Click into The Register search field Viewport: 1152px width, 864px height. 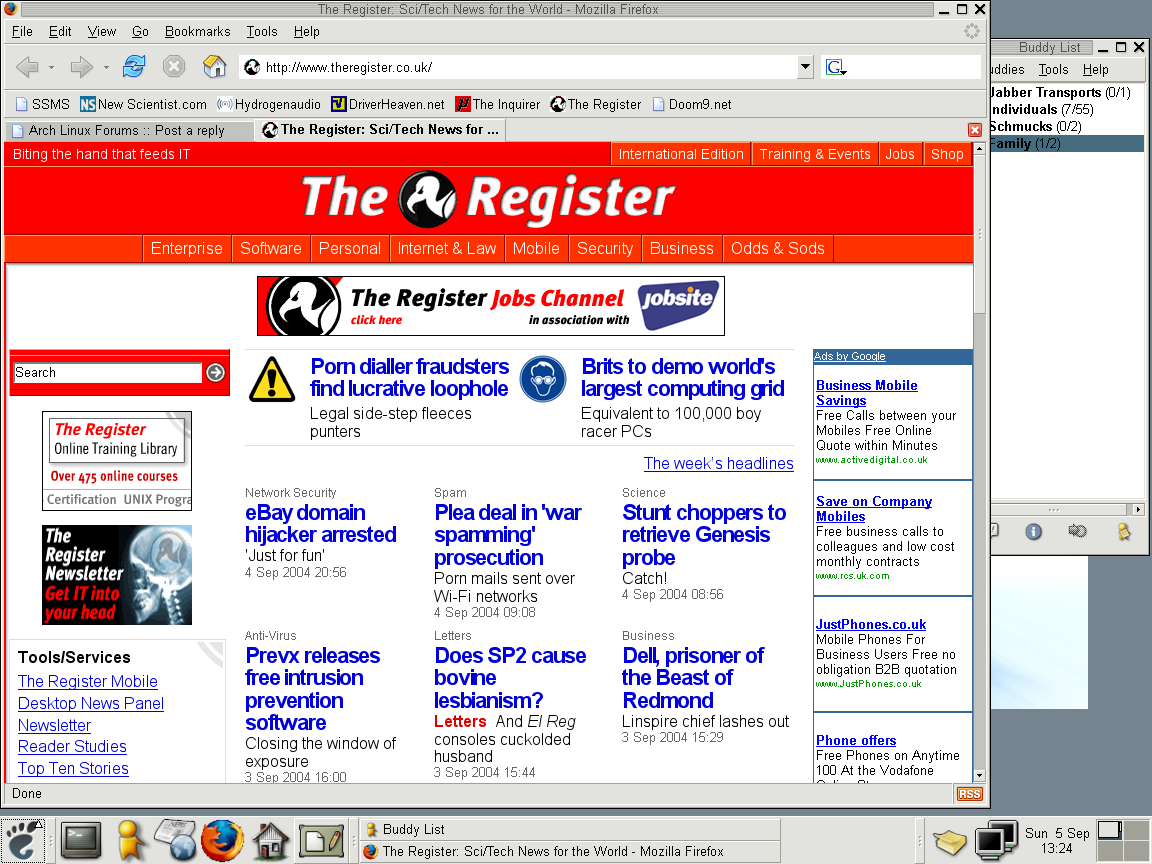108,373
